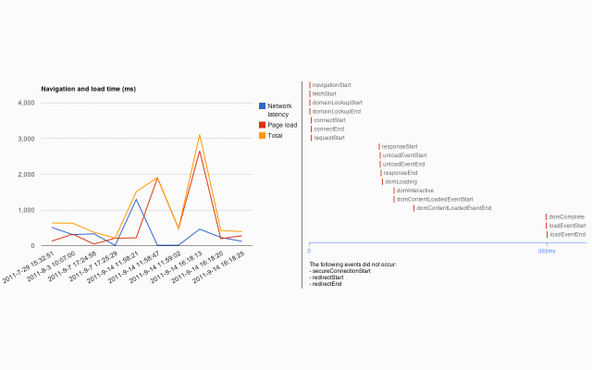Click the 2011-9-14 11:58:47 x-axis label
The image size is (592, 370).
[x=134, y=267]
